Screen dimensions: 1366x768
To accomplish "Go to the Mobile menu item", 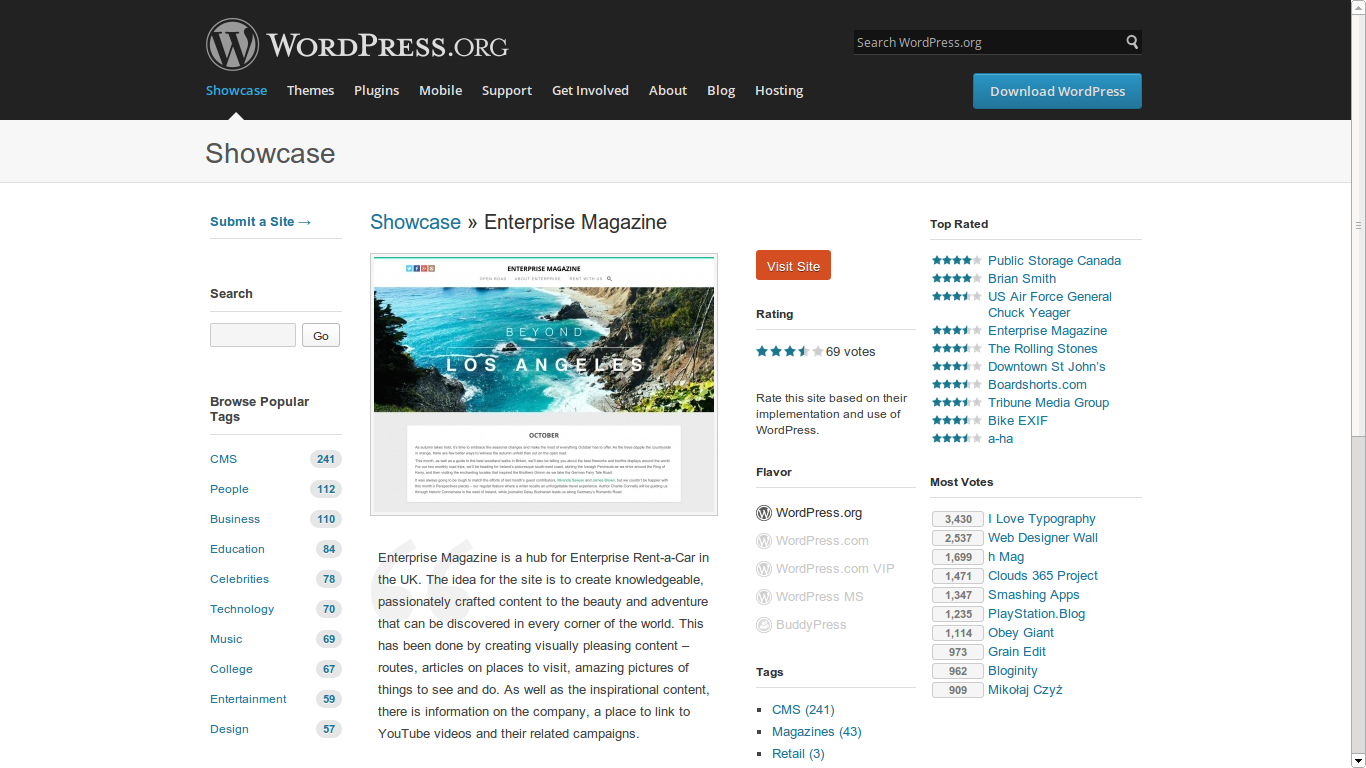I will click(x=440, y=90).
